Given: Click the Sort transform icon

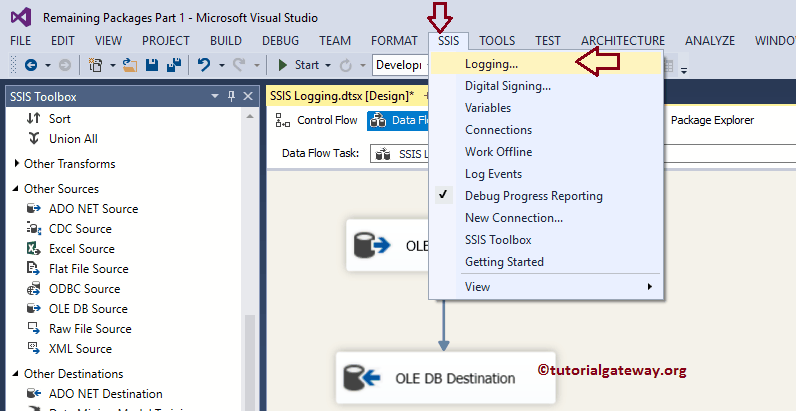Looking at the screenshot, I should coord(34,119).
